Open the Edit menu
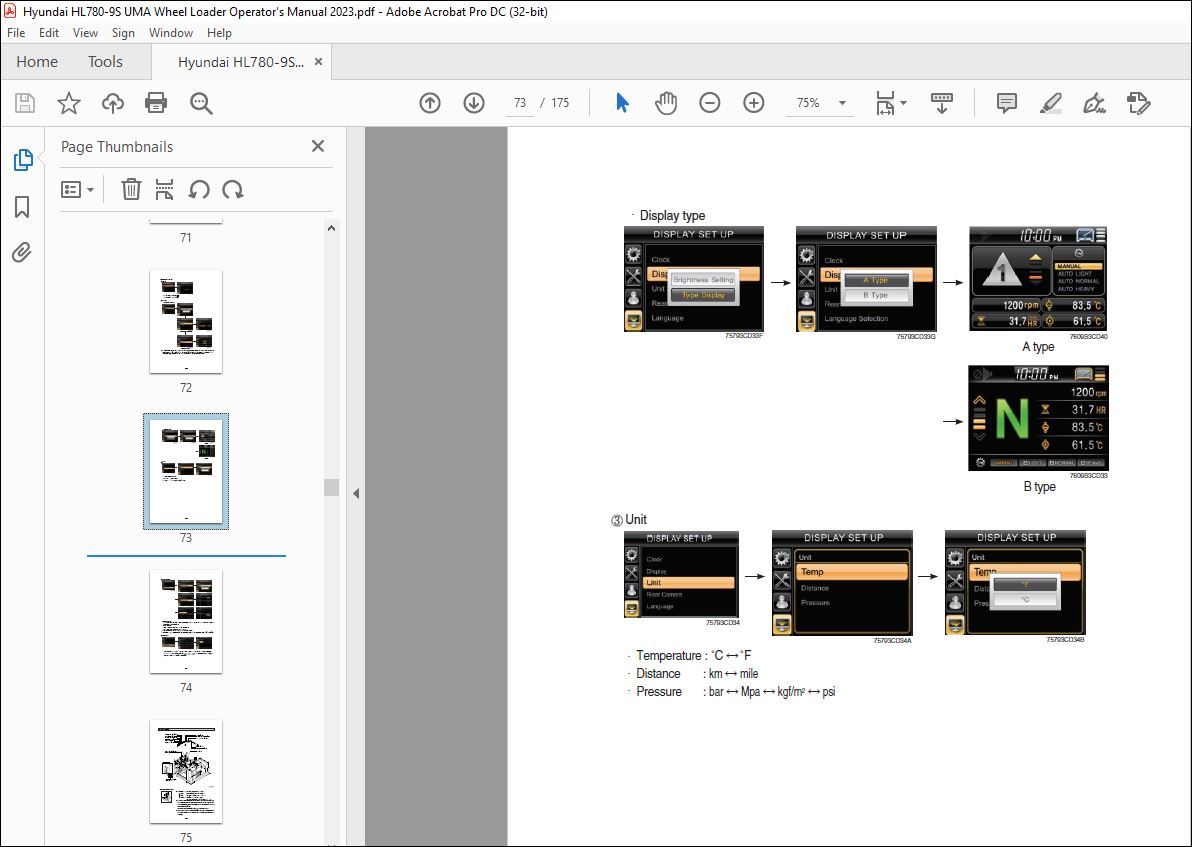Viewport: 1192px width, 847px height. pyautogui.click(x=49, y=33)
